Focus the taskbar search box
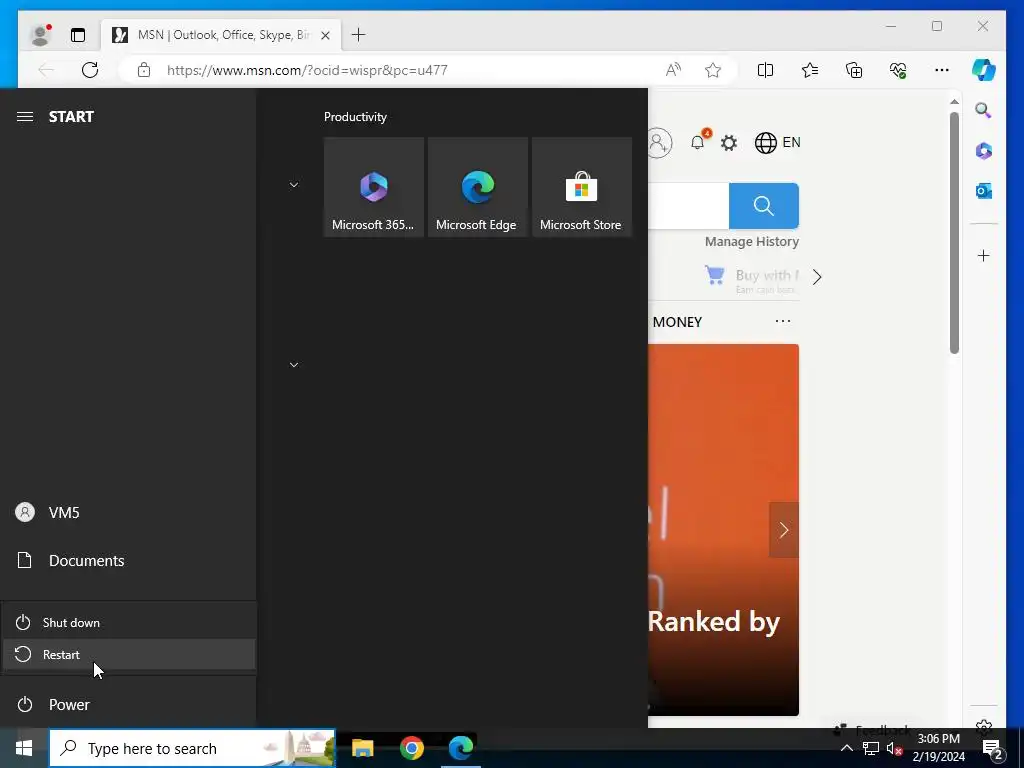 tap(192, 748)
